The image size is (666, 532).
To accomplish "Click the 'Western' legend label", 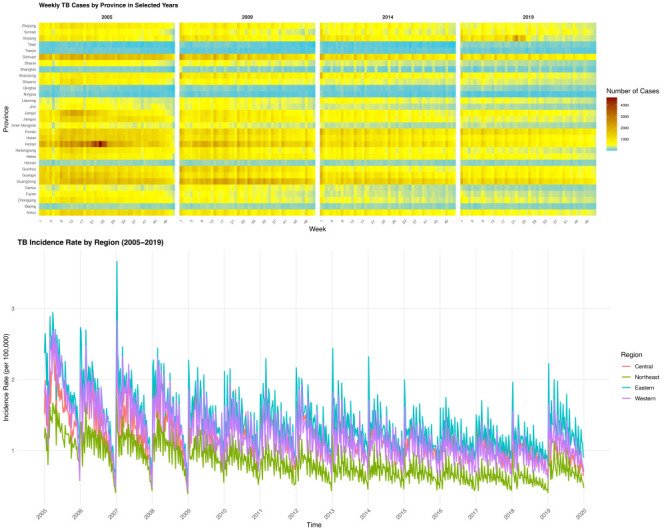I will click(645, 398).
